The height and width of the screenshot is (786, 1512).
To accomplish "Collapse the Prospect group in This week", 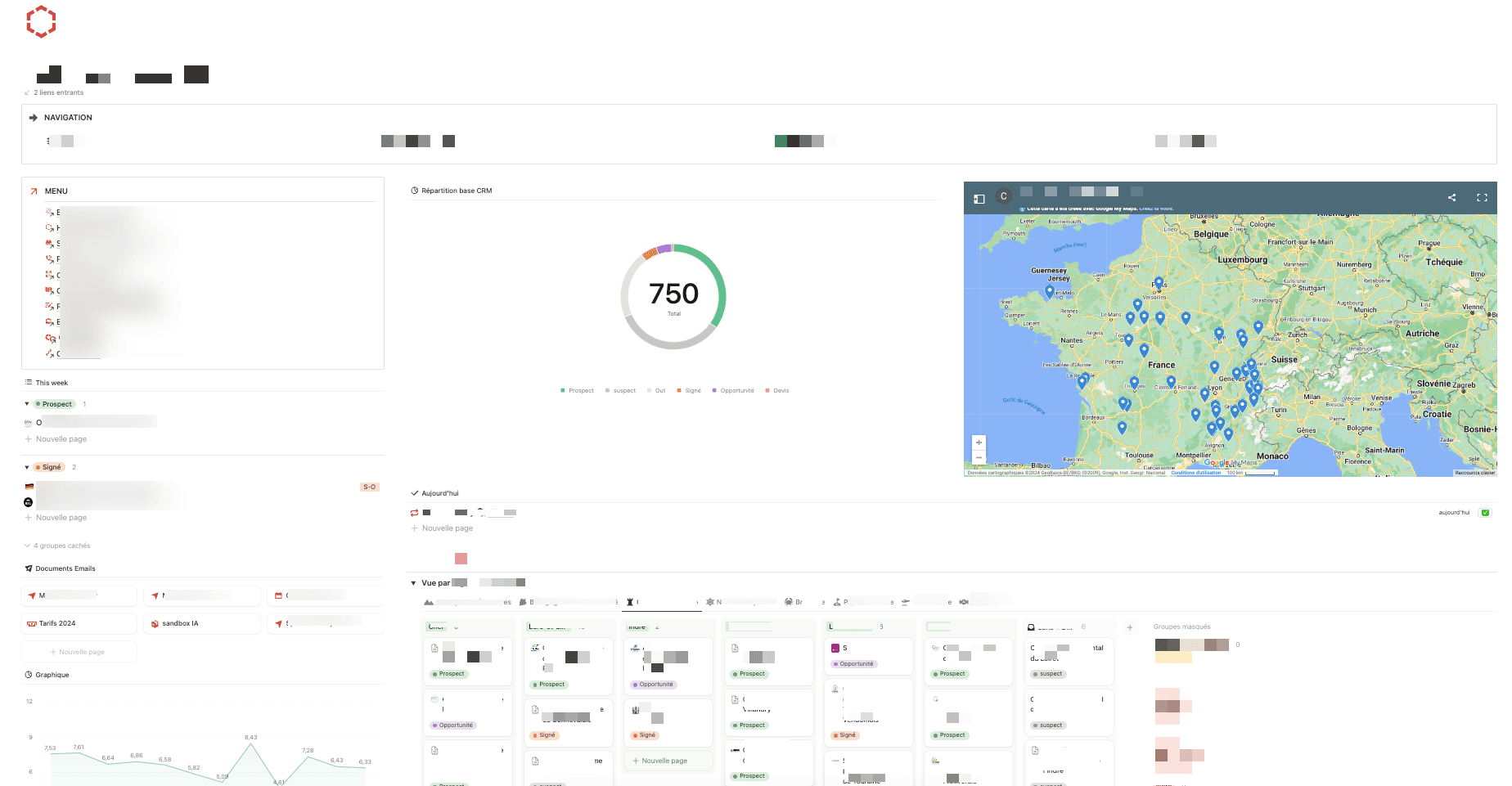I will [27, 404].
